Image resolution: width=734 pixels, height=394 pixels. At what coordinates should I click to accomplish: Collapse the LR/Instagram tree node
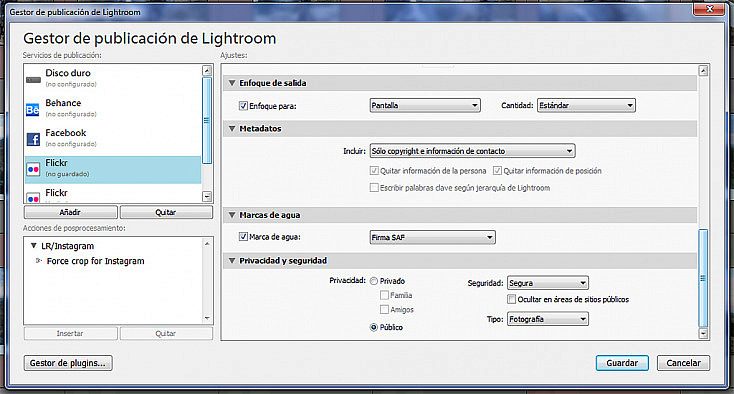[34, 246]
